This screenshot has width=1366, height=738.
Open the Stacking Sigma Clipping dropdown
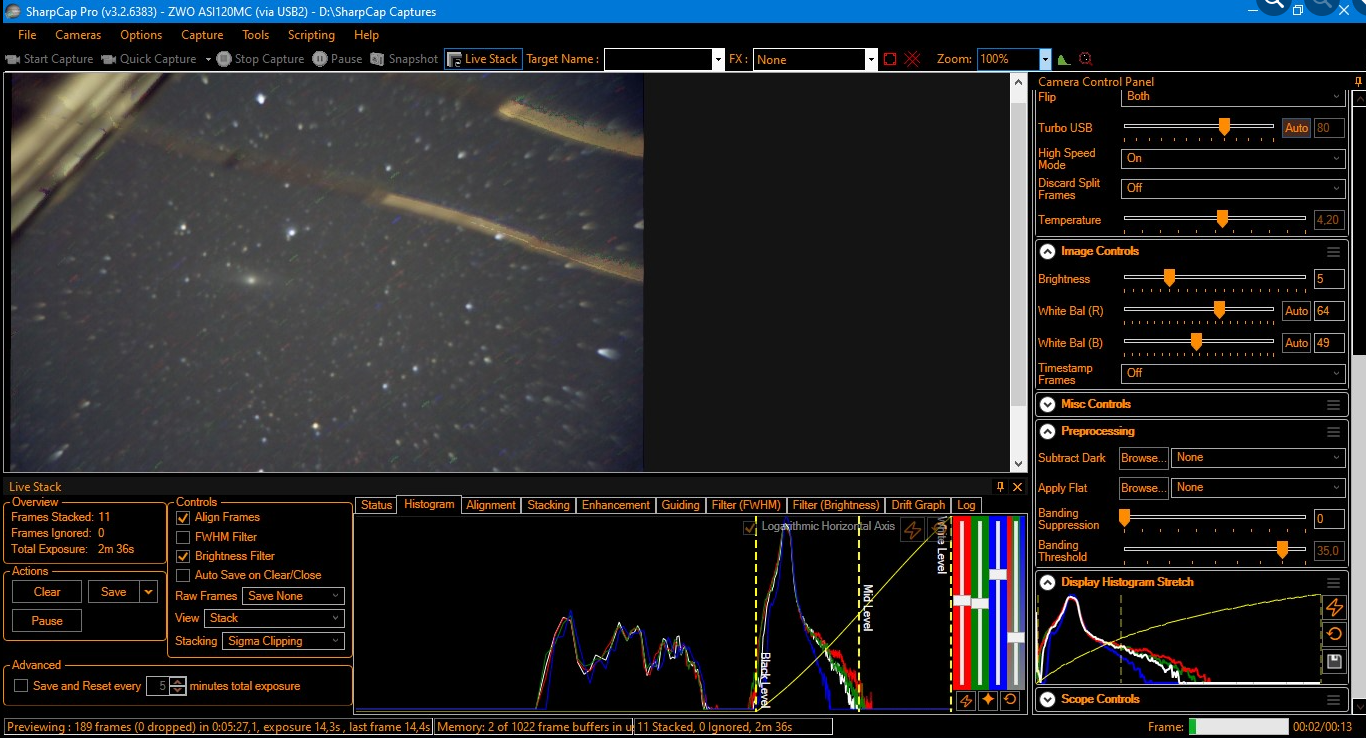coord(283,641)
